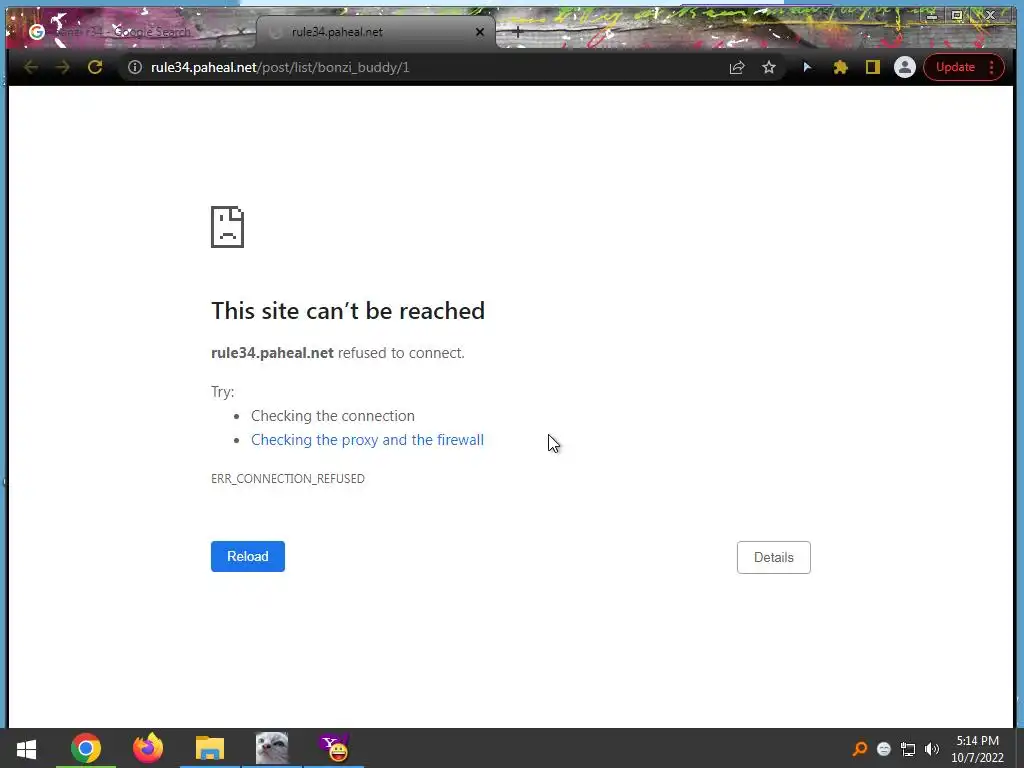
Task: Click the blue Reload button
Action: click(248, 556)
